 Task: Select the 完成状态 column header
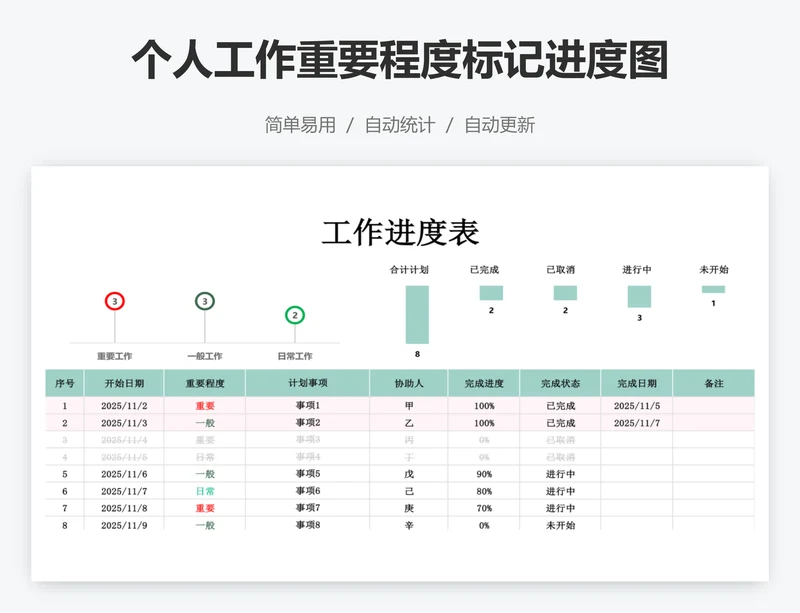(560, 383)
